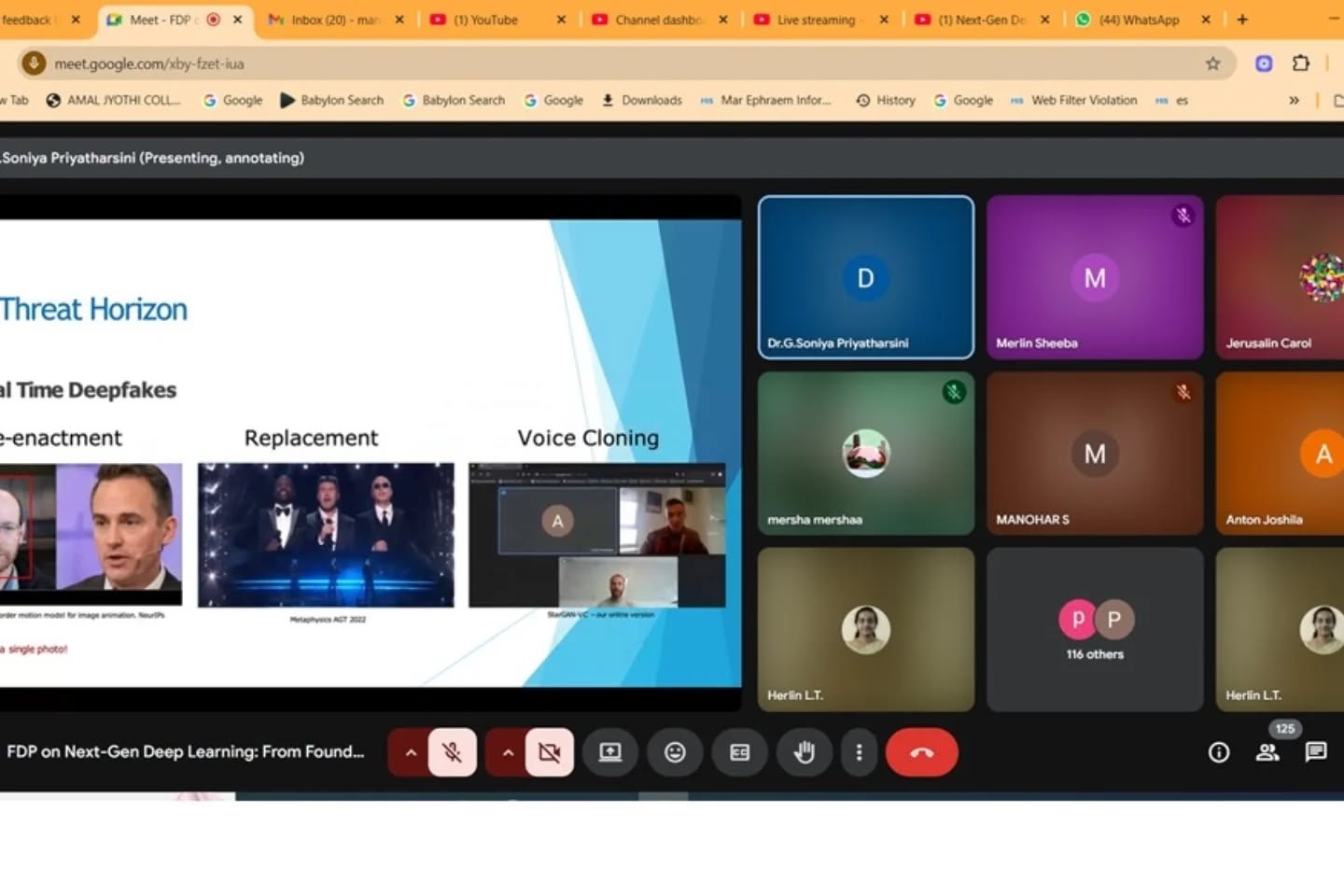Click the Voice Cloning screenshot on slide
This screenshot has height=896, width=1344.
tap(597, 535)
